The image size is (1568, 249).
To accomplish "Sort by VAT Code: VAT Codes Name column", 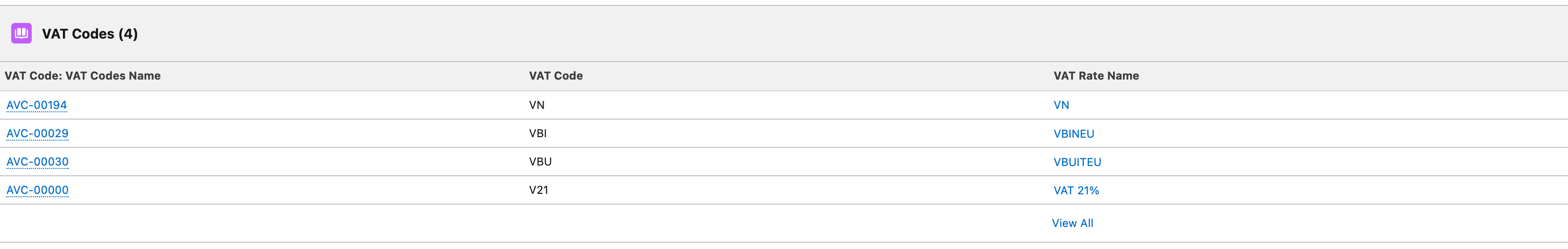I will coord(83,76).
